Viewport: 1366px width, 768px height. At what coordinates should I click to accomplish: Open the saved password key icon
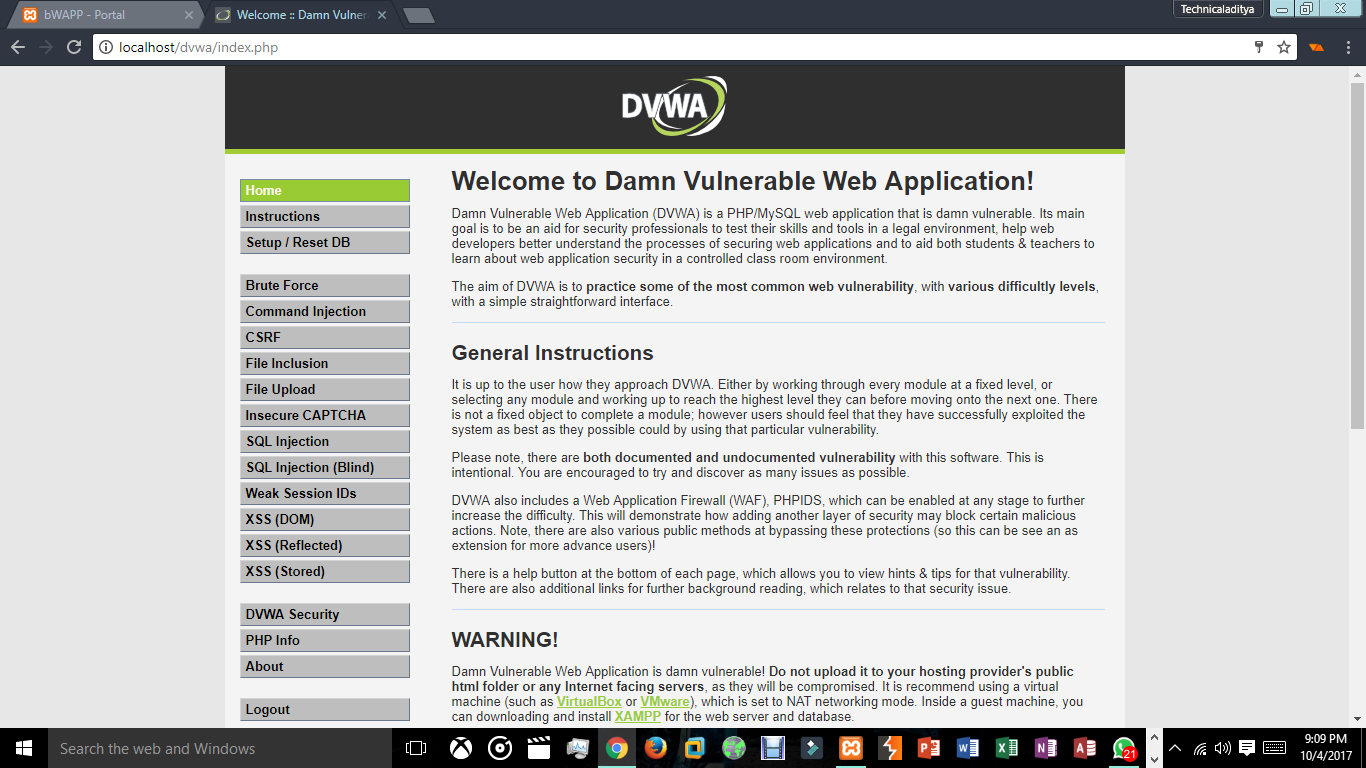tap(1260, 47)
